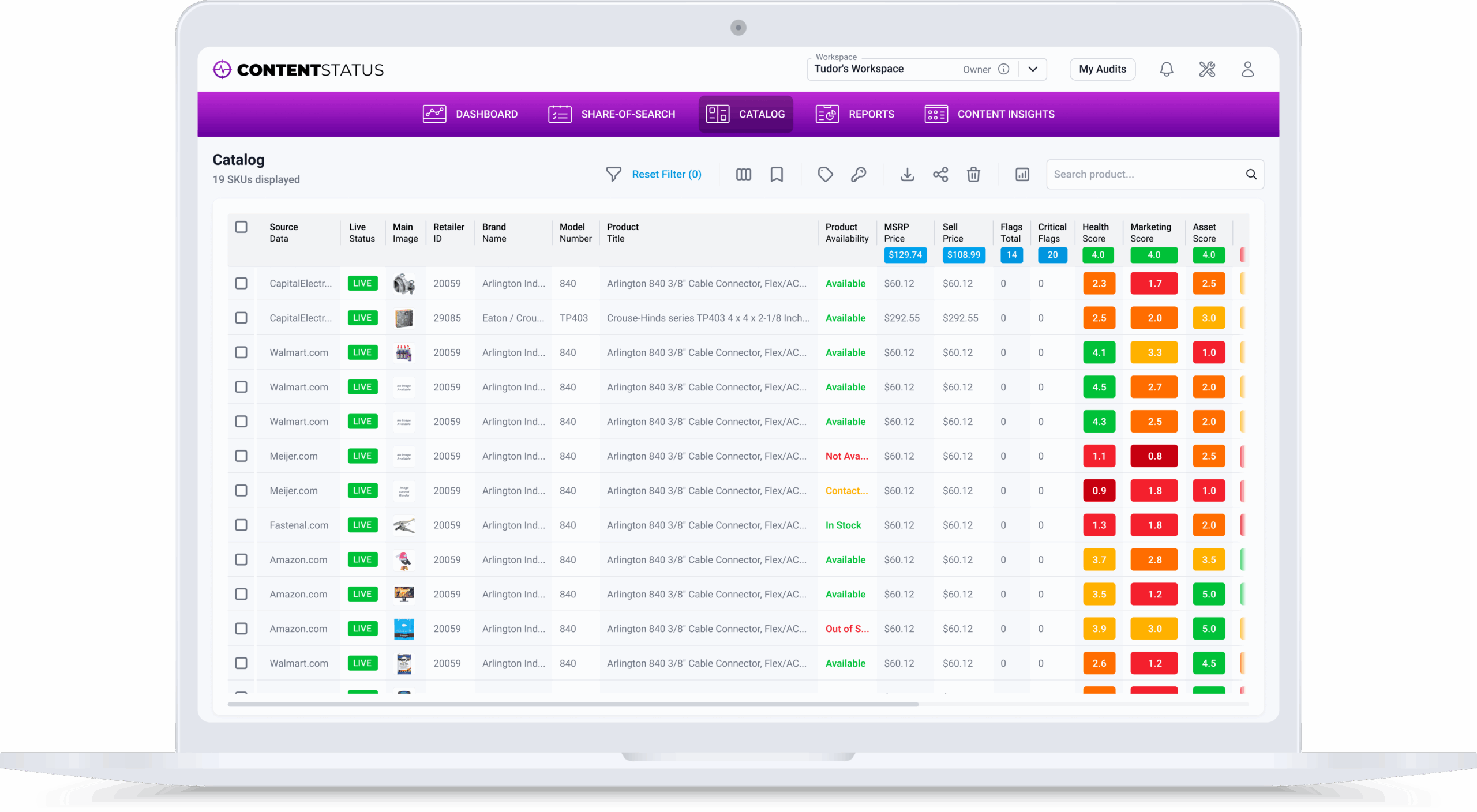This screenshot has width=1477, height=812.
Task: Open the tools wrench icon
Action: point(1206,69)
